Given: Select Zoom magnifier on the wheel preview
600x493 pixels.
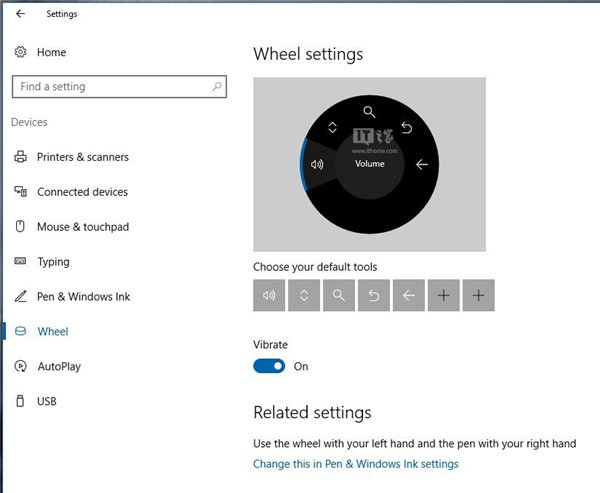Looking at the screenshot, I should click(x=369, y=112).
